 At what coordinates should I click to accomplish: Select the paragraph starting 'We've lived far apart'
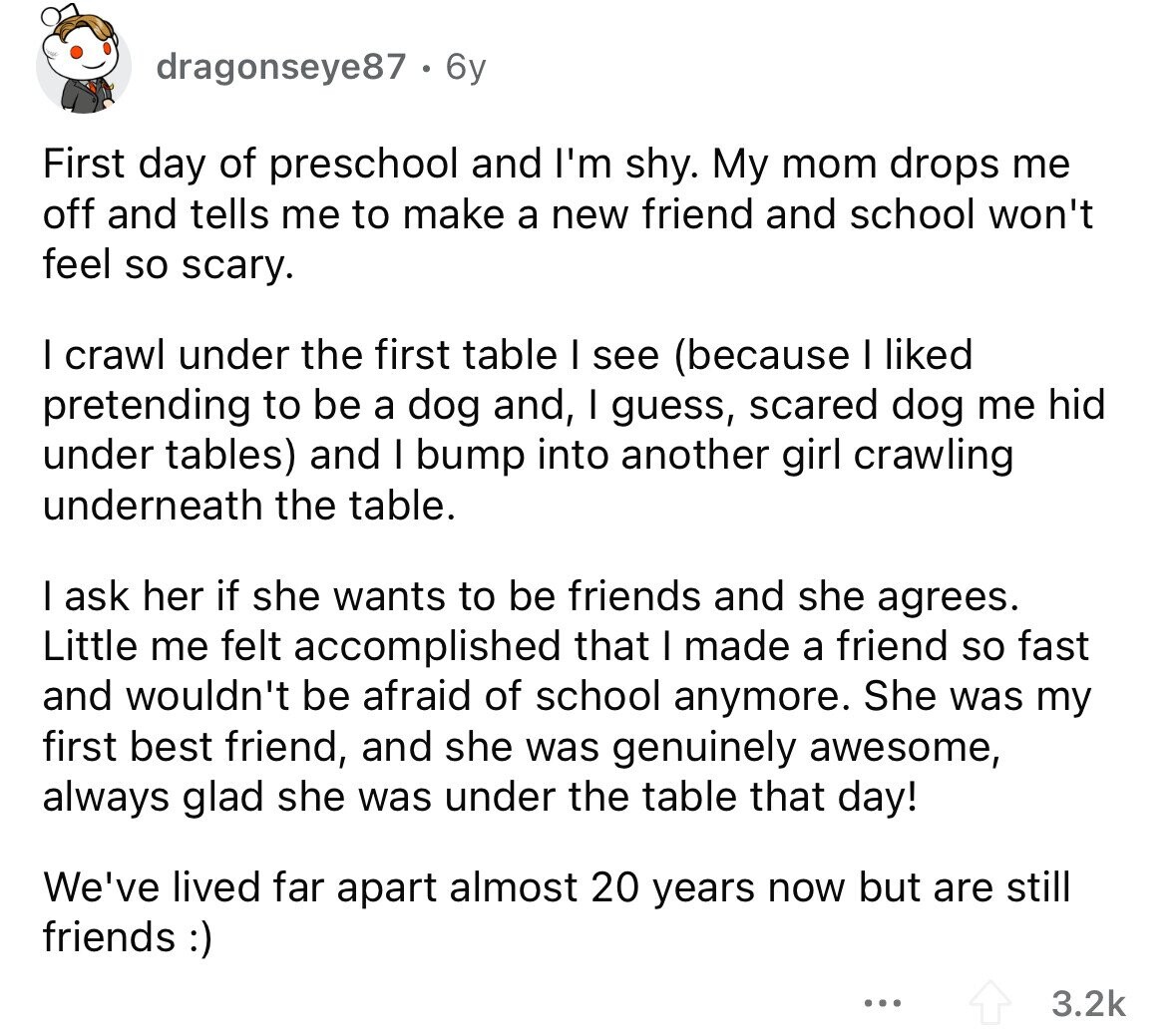click(x=557, y=911)
